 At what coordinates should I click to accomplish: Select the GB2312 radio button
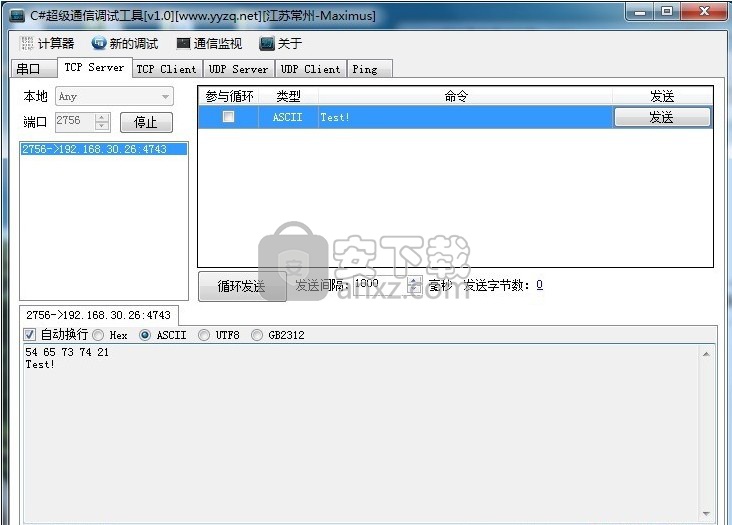[257, 335]
